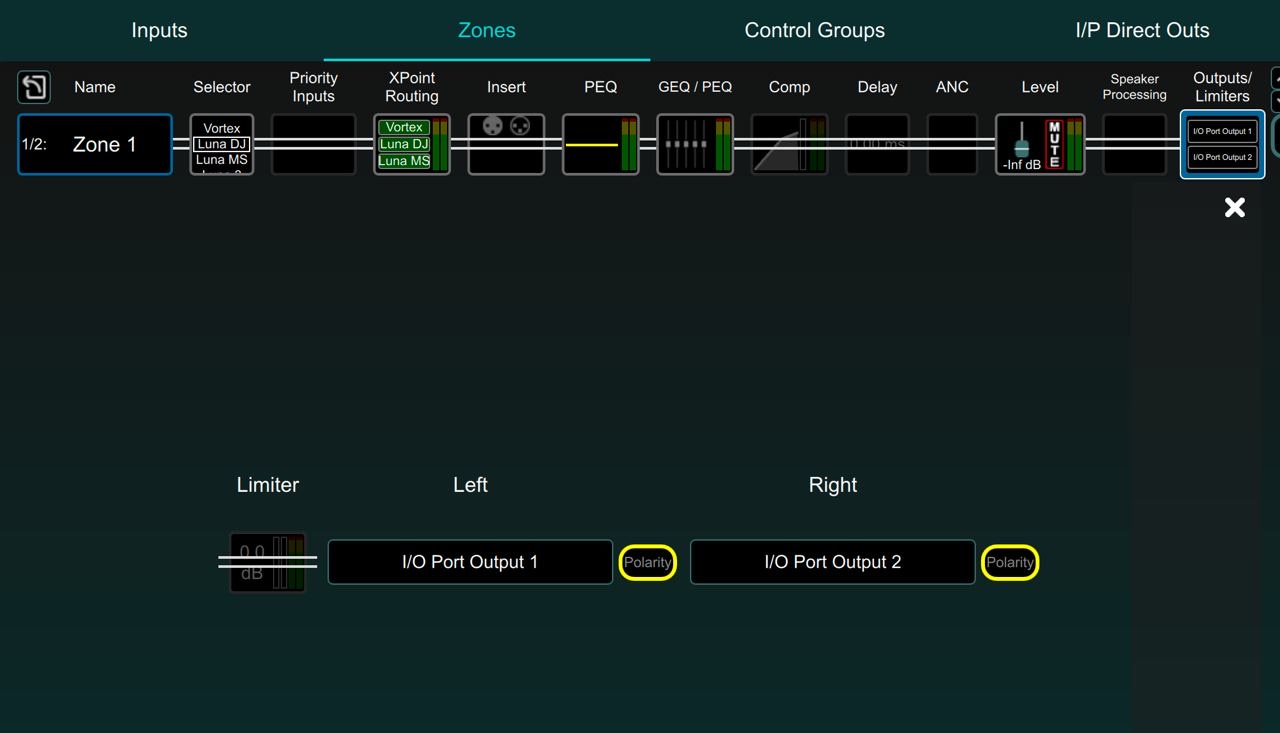Screen dimensions: 1280x733
Task: Toggle Polarity for the Left output
Action: point(647,562)
